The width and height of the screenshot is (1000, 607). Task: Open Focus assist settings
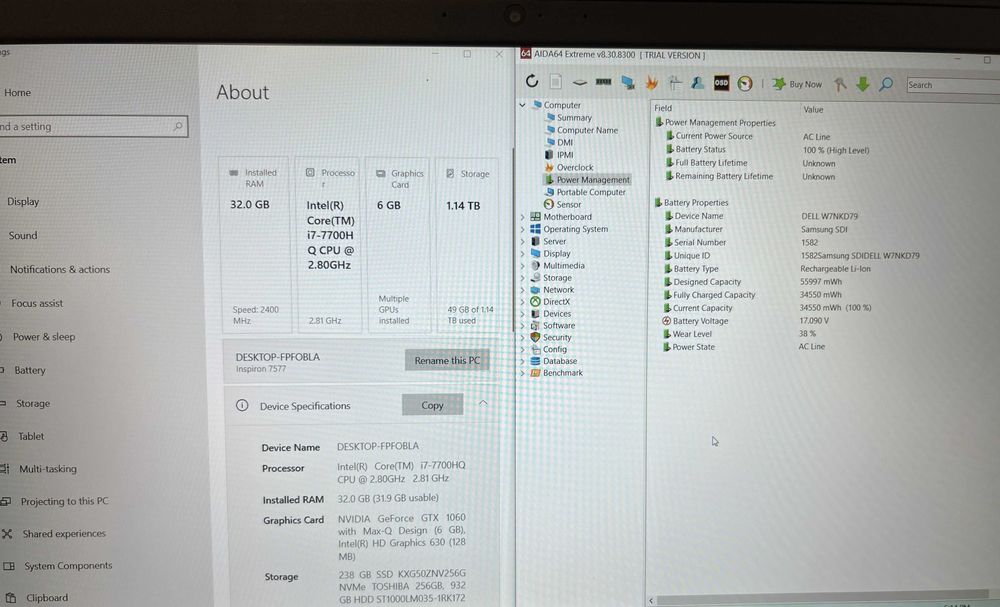pyautogui.click(x=37, y=304)
